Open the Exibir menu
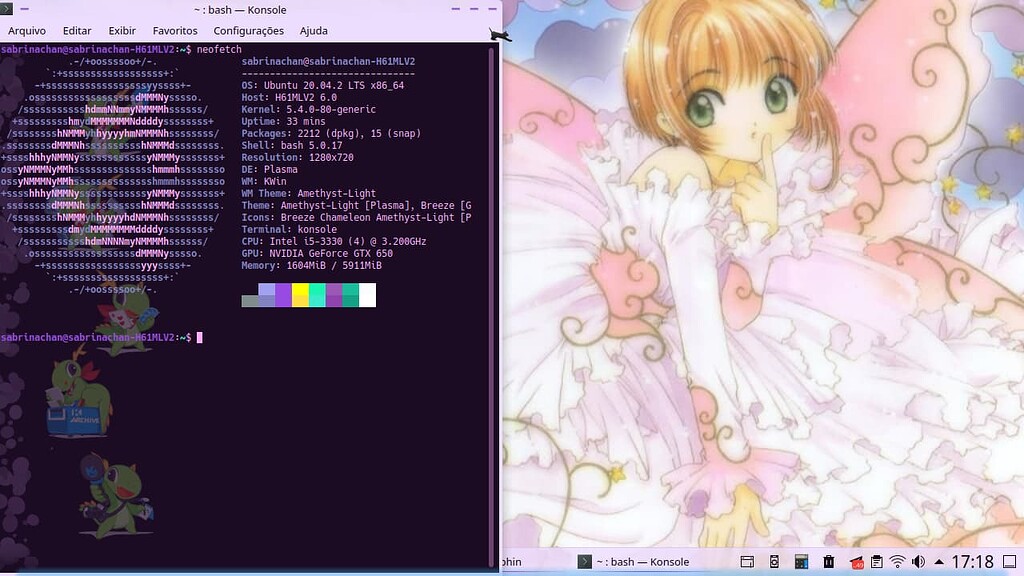 [x=121, y=30]
